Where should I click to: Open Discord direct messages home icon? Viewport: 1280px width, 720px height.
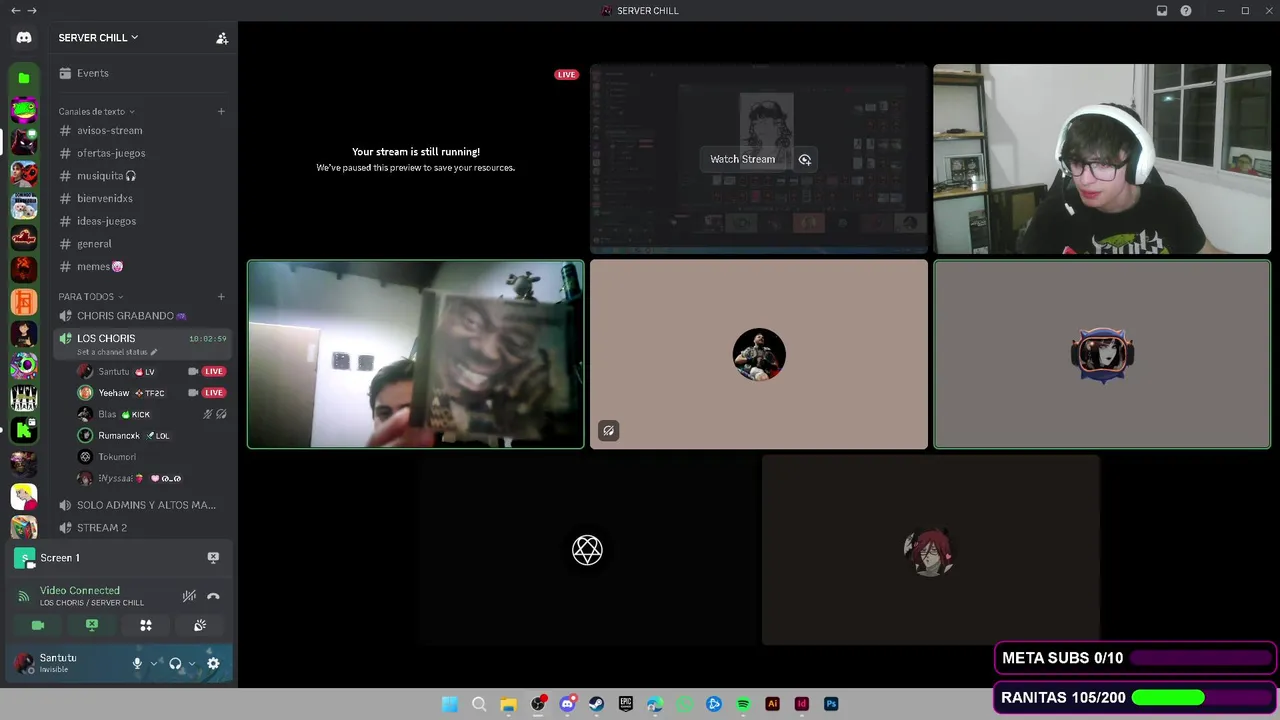coord(24,38)
